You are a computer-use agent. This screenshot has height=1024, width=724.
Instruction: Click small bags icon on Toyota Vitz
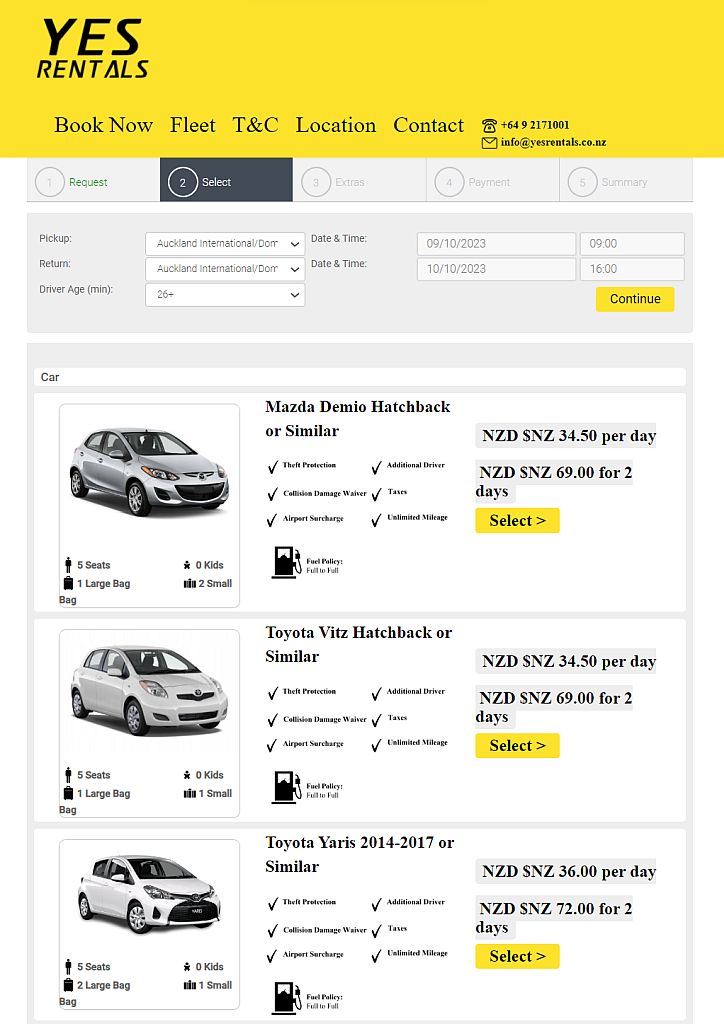click(190, 793)
